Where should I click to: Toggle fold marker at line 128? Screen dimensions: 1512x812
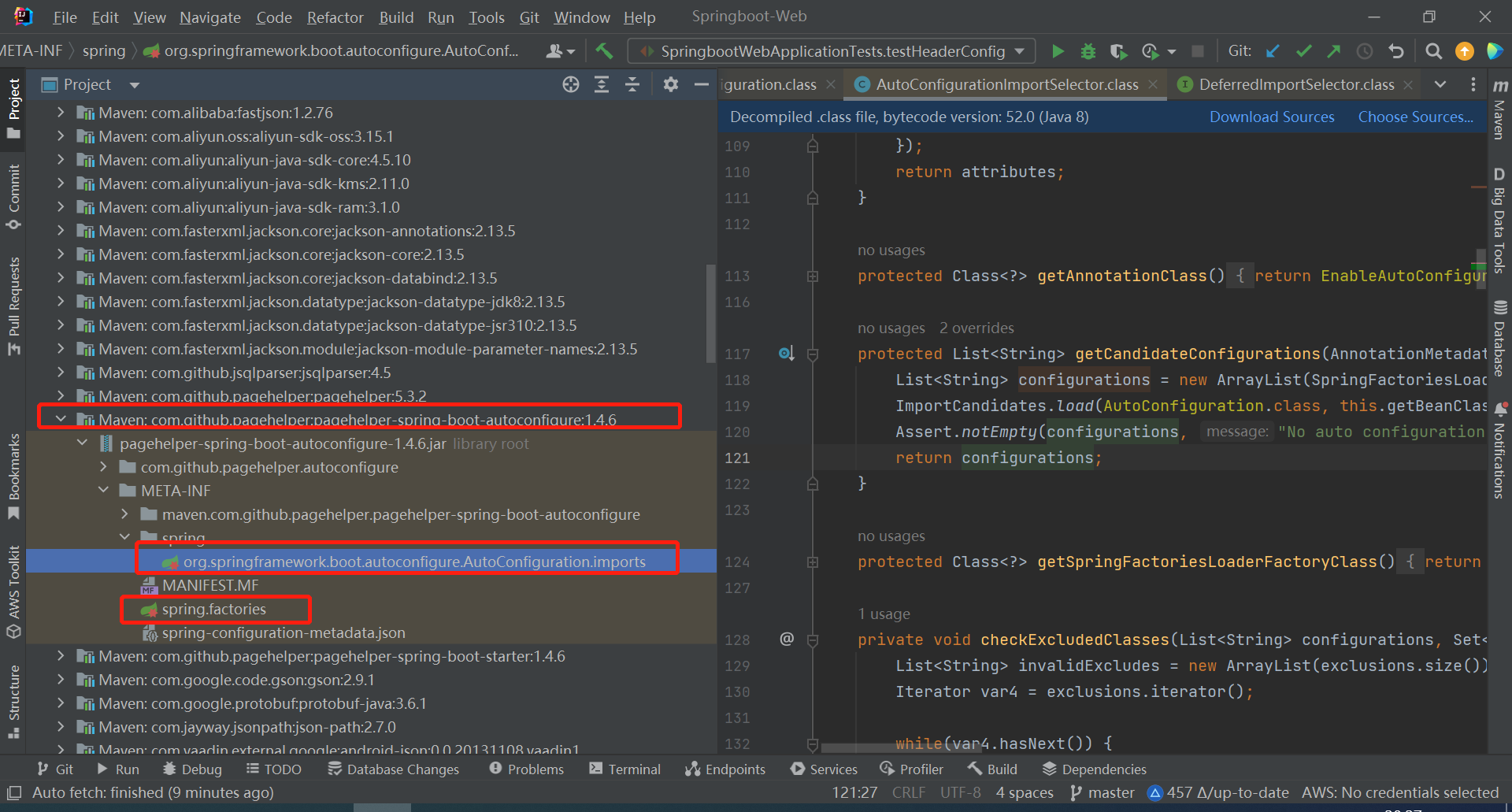tap(813, 640)
